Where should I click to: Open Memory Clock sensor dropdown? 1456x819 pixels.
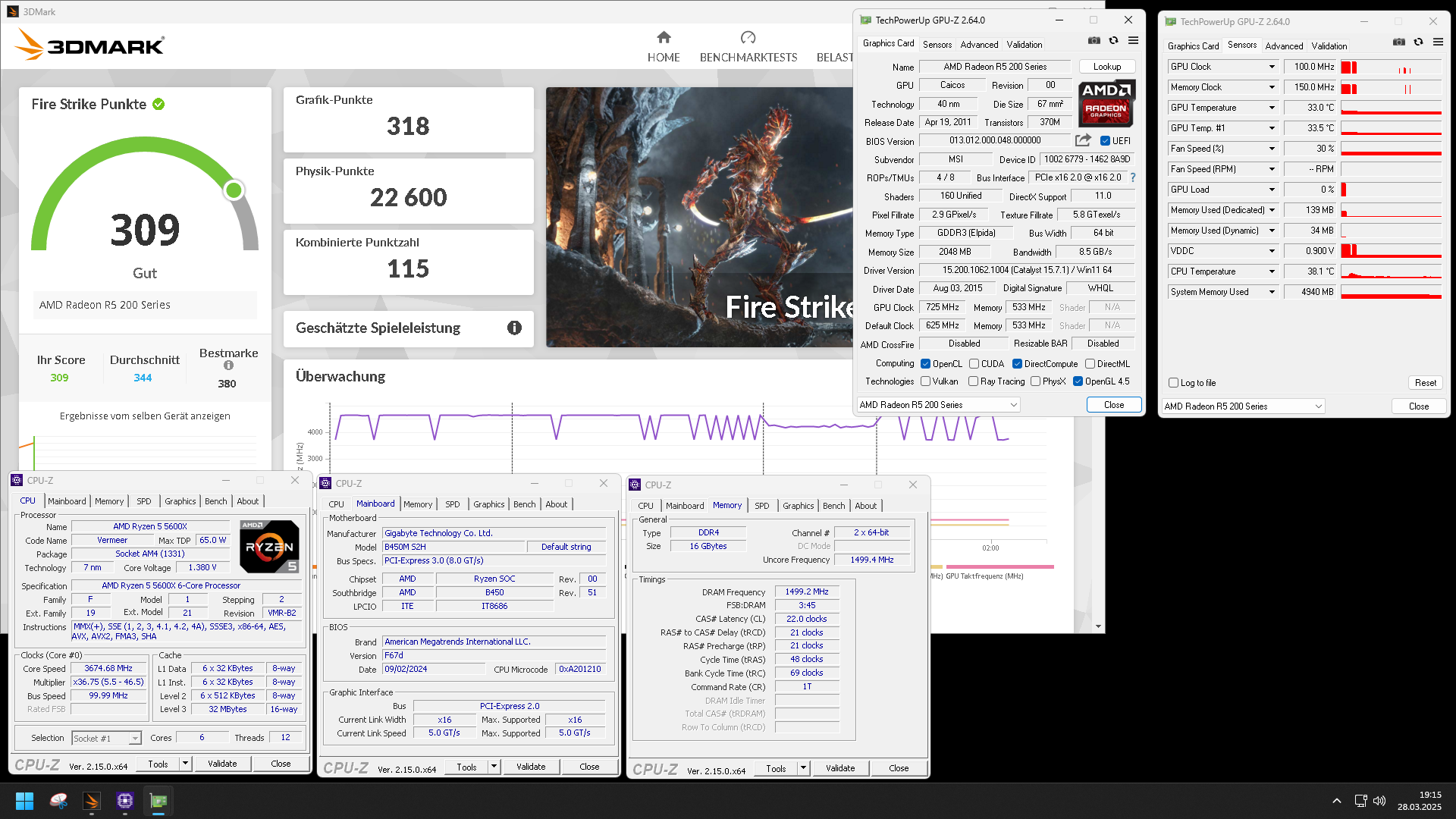coord(1272,87)
